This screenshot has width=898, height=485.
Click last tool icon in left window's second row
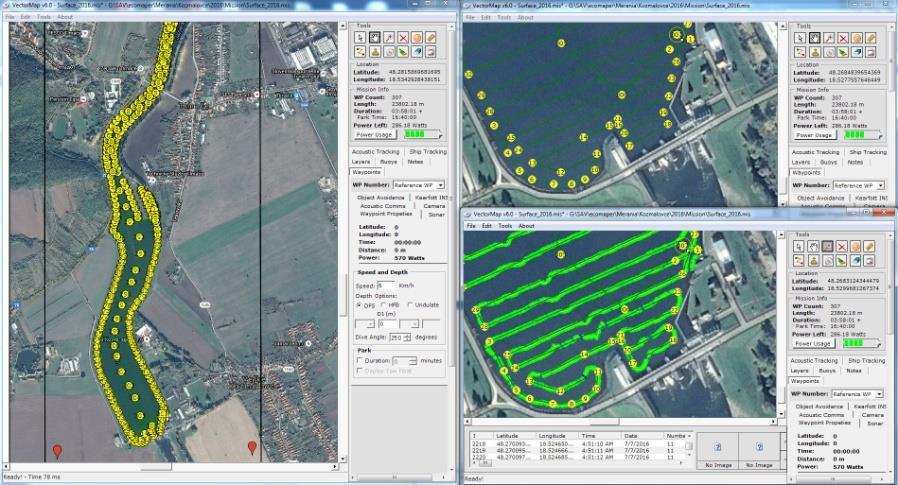coord(431,52)
